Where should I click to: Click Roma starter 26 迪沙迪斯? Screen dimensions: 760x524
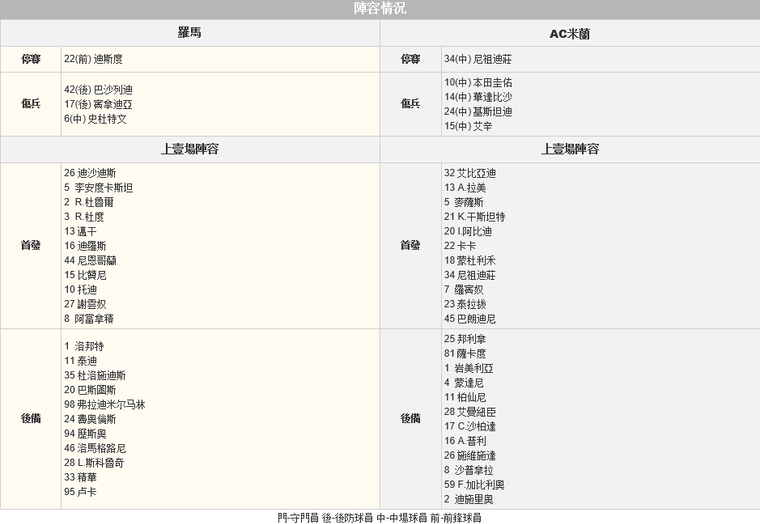click(x=90, y=173)
